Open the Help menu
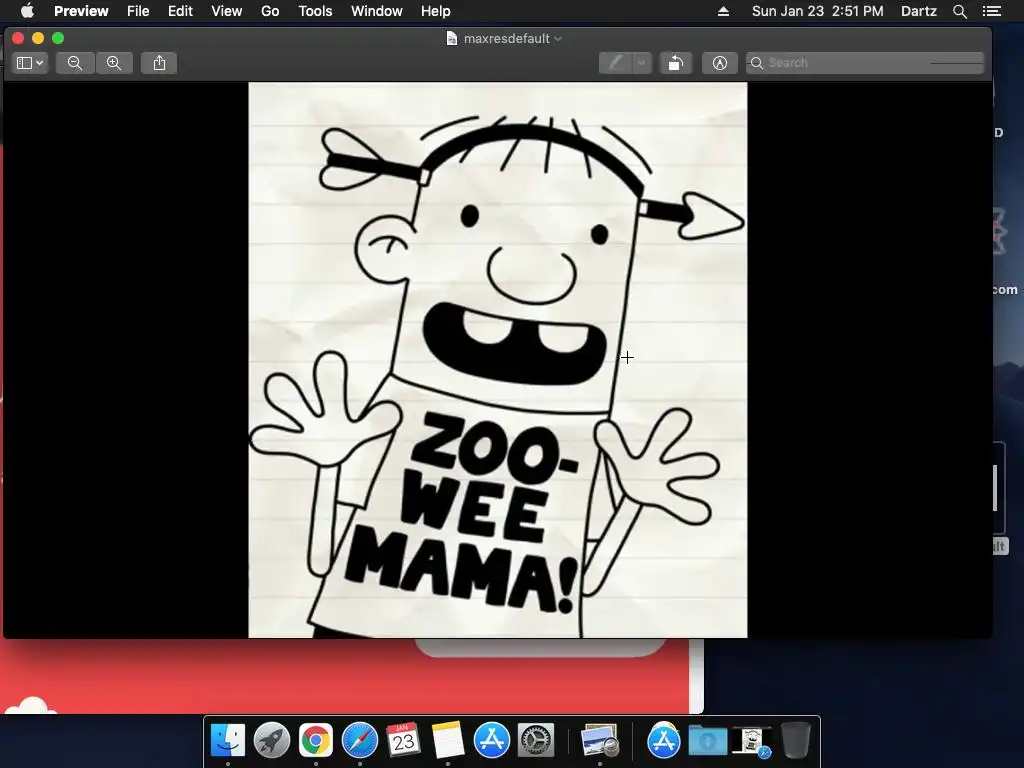 pyautogui.click(x=436, y=11)
